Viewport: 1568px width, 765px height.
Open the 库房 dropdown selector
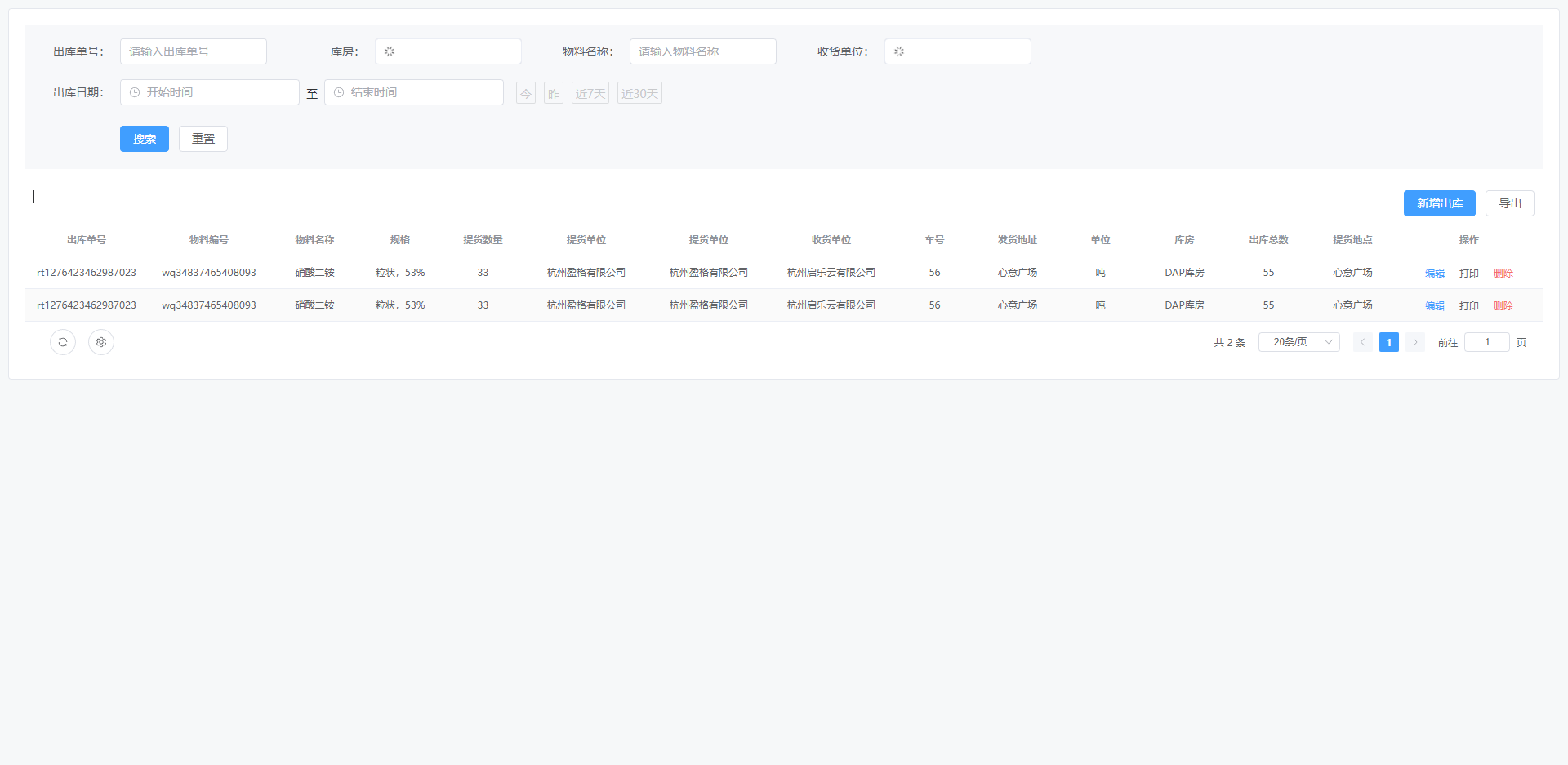[x=448, y=51]
